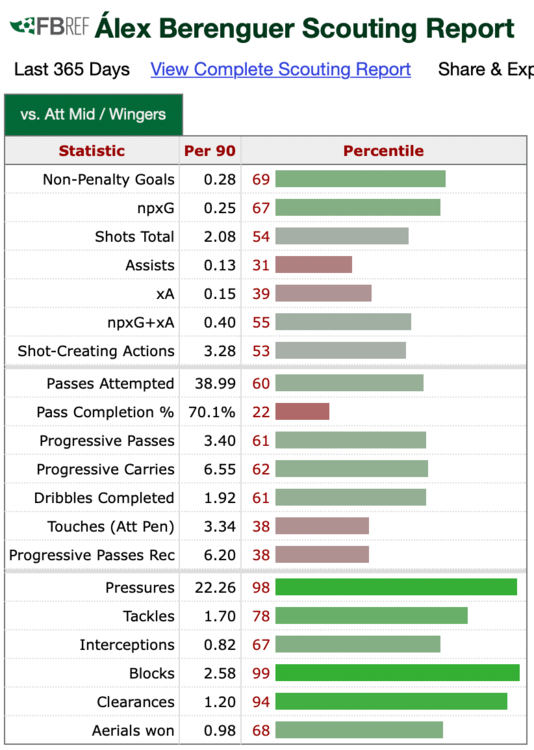Screen dimensions: 534x750
Task: Click the Clearances percentile value 94
Action: tap(261, 702)
